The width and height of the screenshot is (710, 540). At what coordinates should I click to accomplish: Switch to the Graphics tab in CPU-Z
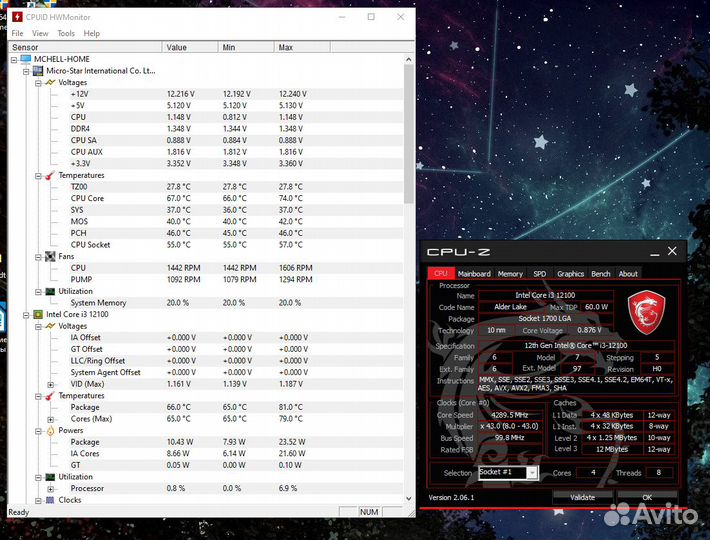pos(571,274)
